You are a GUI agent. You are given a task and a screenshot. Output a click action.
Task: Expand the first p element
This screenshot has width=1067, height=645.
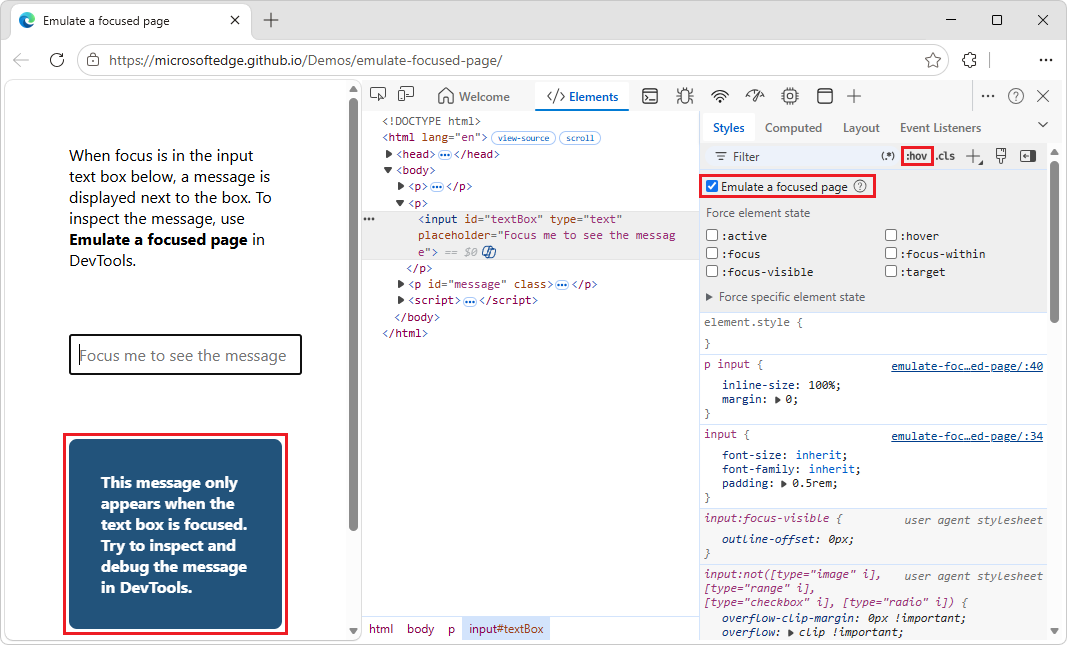(x=401, y=186)
